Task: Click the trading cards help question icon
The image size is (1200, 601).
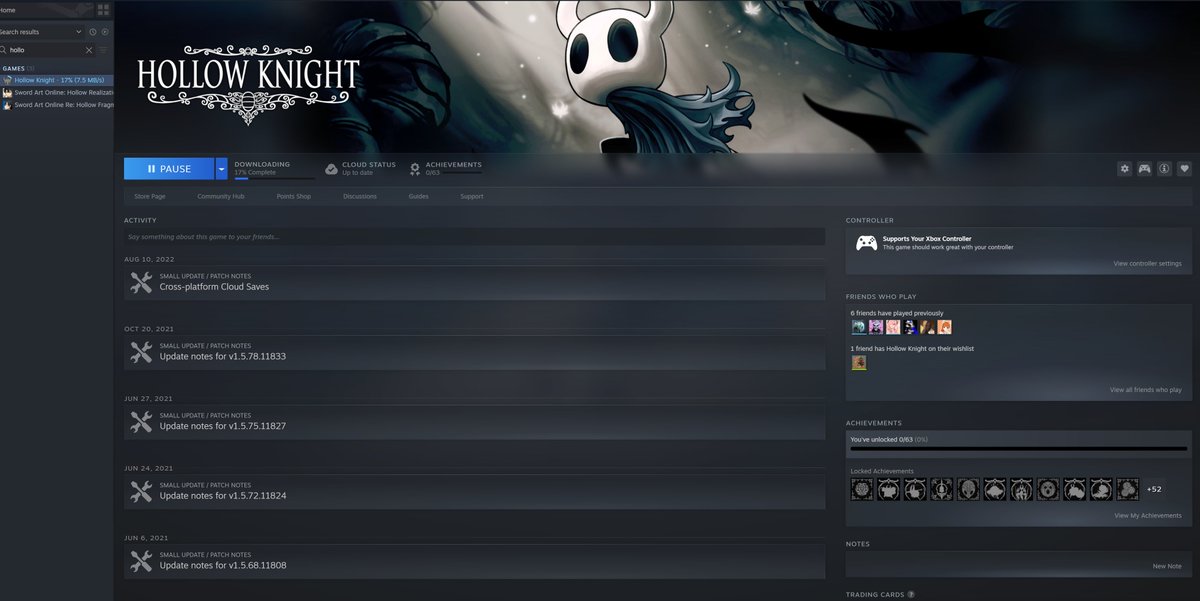Action: click(x=911, y=595)
